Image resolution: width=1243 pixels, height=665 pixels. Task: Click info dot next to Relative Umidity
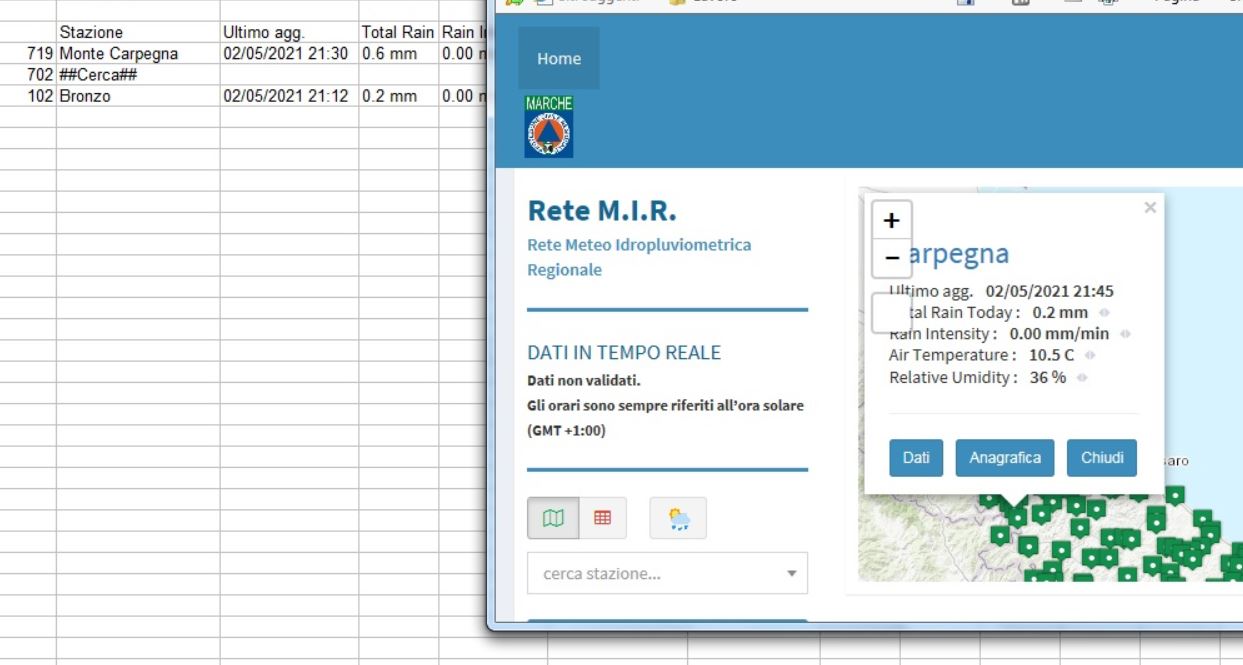pyautogui.click(x=1082, y=377)
